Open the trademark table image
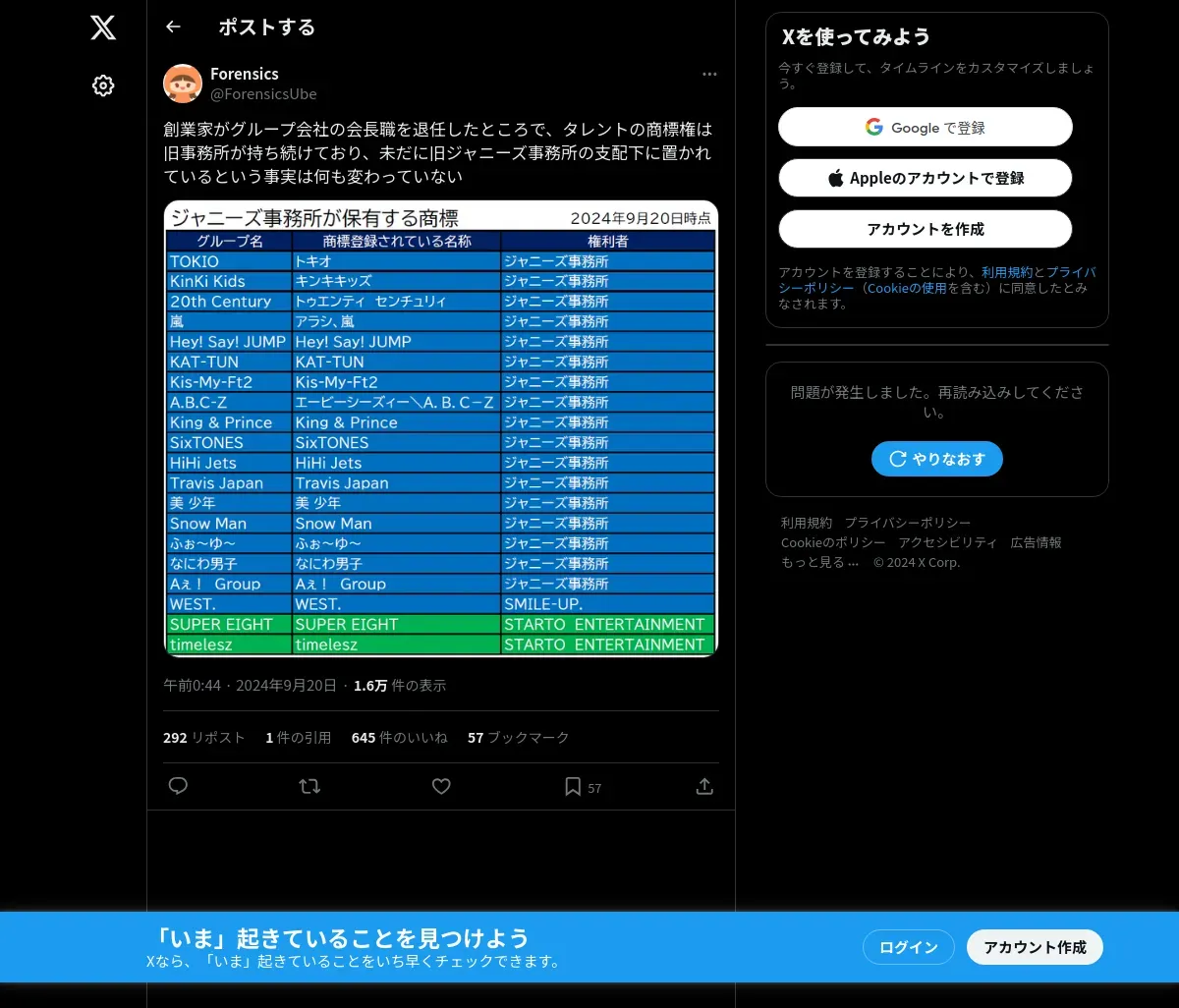 tap(441, 428)
